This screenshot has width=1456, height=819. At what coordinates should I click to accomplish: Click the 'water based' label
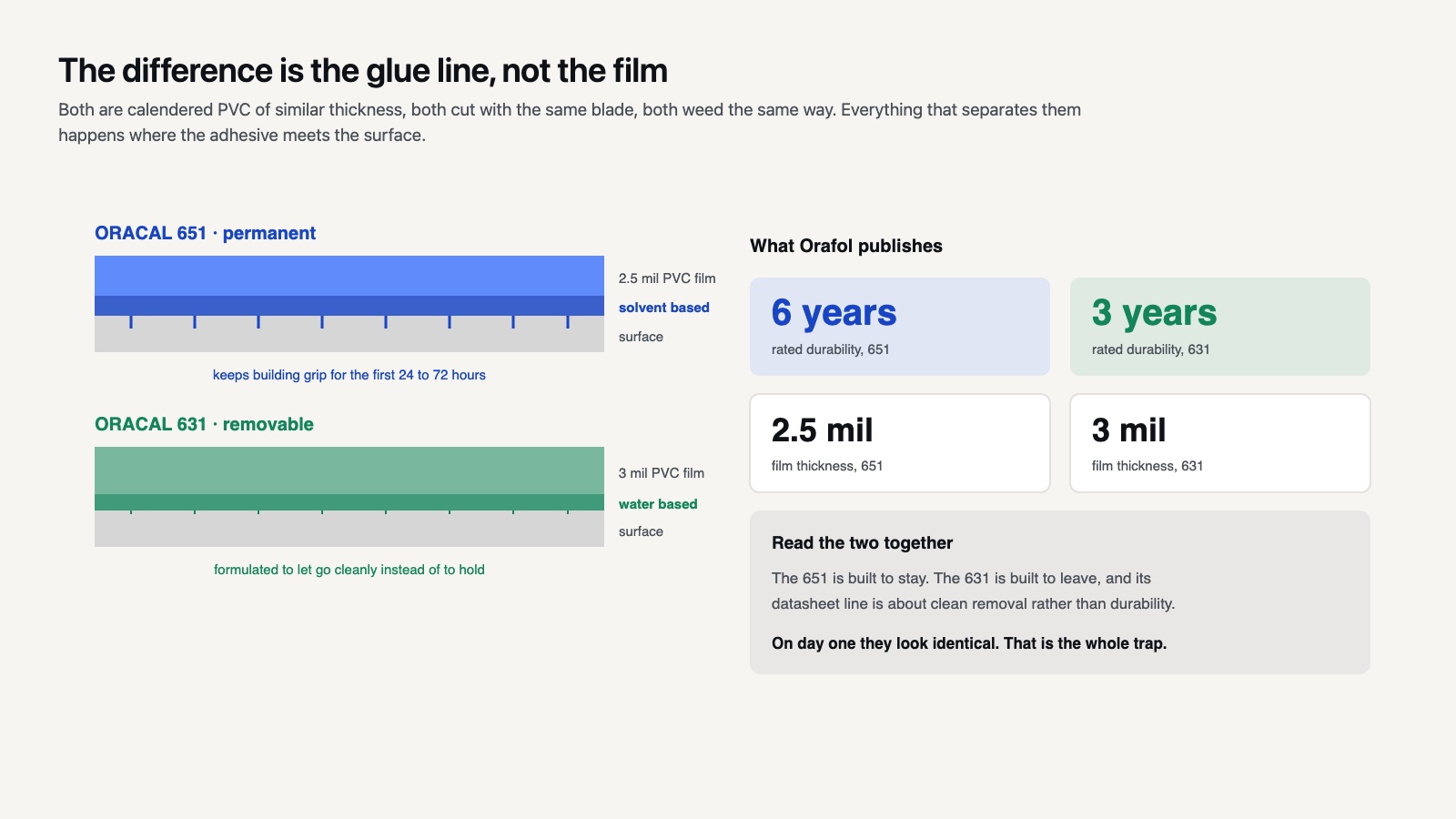click(x=658, y=504)
